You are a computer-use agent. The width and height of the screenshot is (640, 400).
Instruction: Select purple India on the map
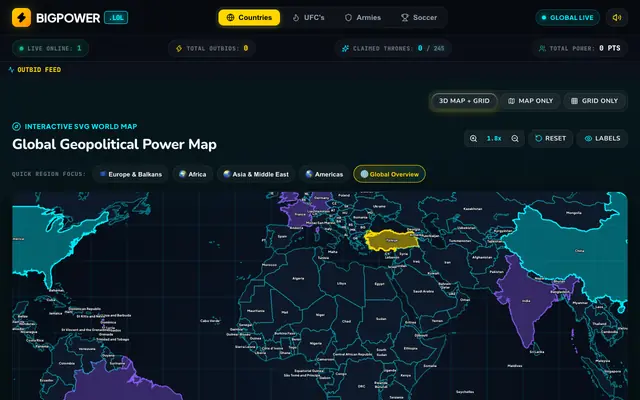coord(526,301)
